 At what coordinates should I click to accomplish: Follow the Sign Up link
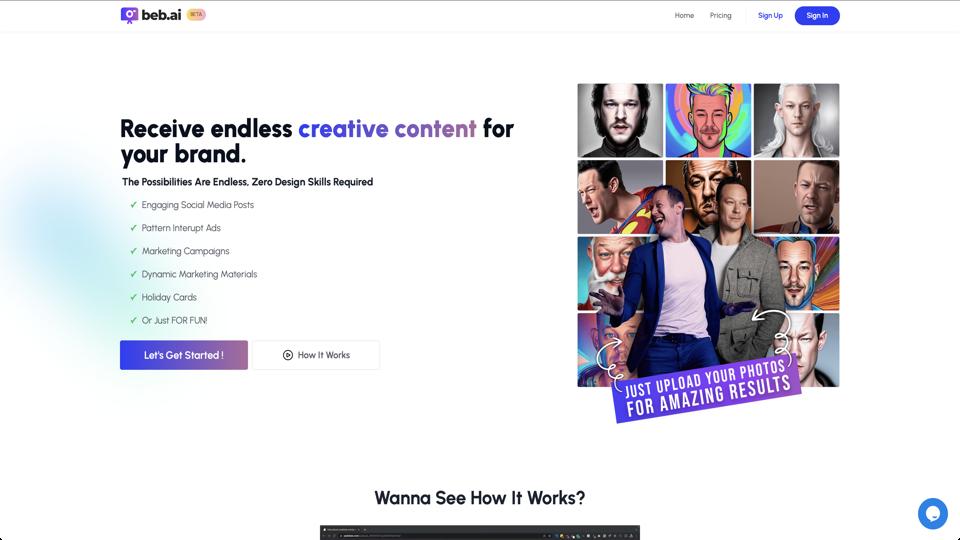[770, 15]
